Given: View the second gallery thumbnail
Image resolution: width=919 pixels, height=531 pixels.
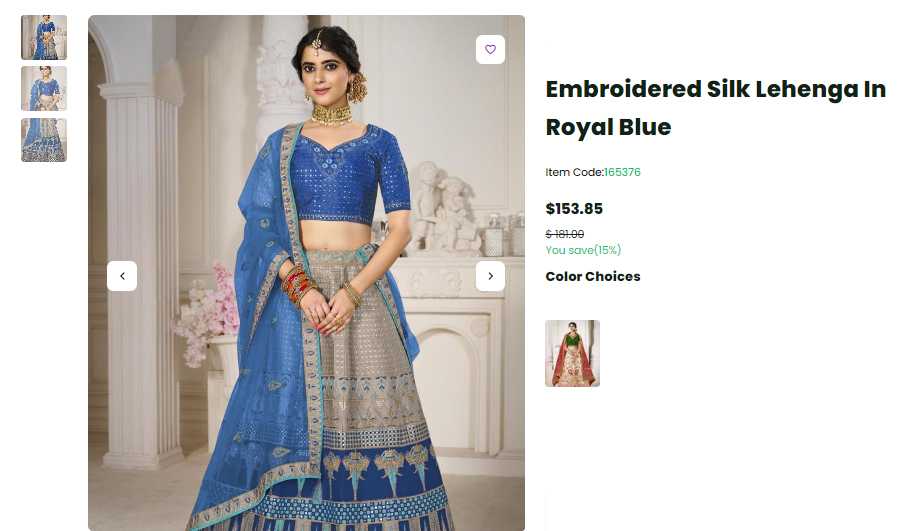Looking at the screenshot, I should coord(44,88).
